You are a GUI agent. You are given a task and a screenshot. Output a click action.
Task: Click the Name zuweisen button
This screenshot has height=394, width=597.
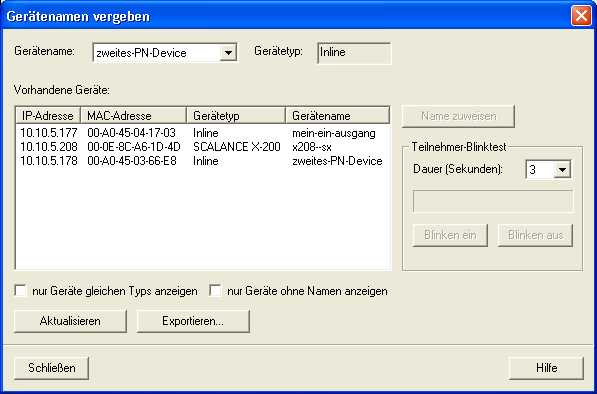[x=458, y=116]
